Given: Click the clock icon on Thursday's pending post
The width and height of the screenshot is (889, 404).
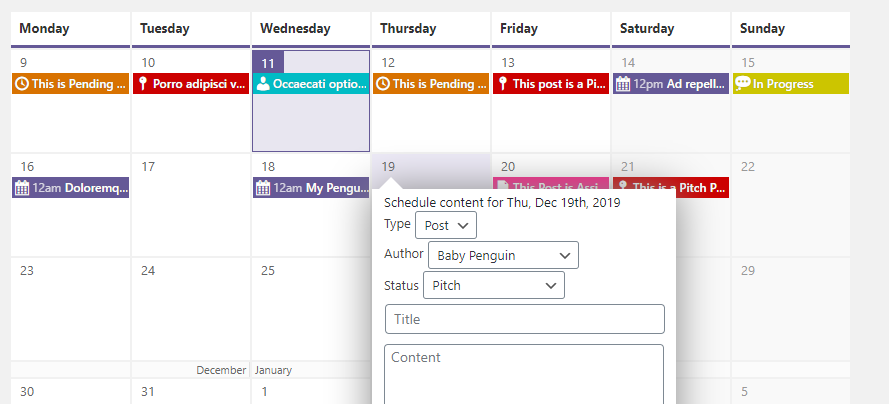Looking at the screenshot, I should click(383, 84).
